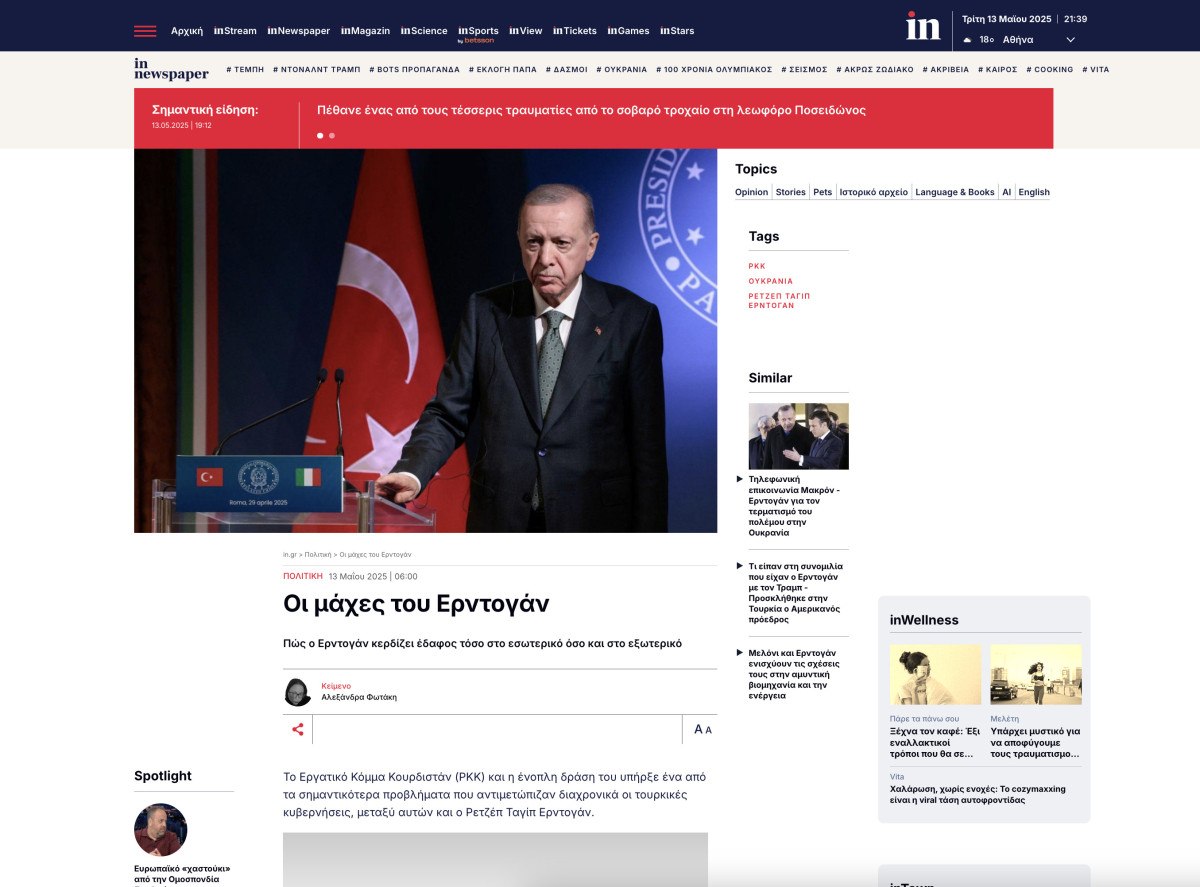Open breaking news headline about Ποσειδώνος crash

point(591,110)
